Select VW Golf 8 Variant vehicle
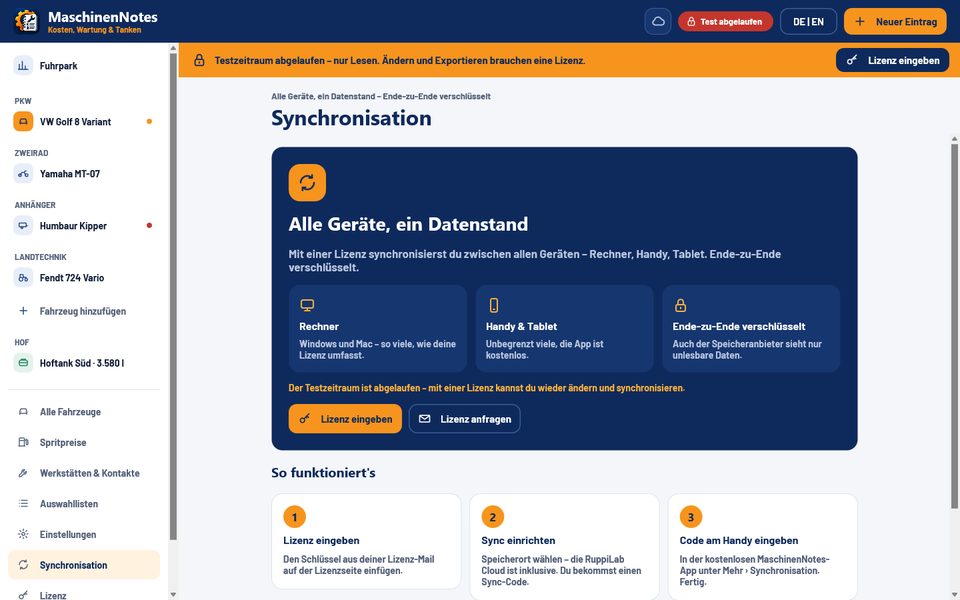This screenshot has width=960, height=600. click(84, 121)
